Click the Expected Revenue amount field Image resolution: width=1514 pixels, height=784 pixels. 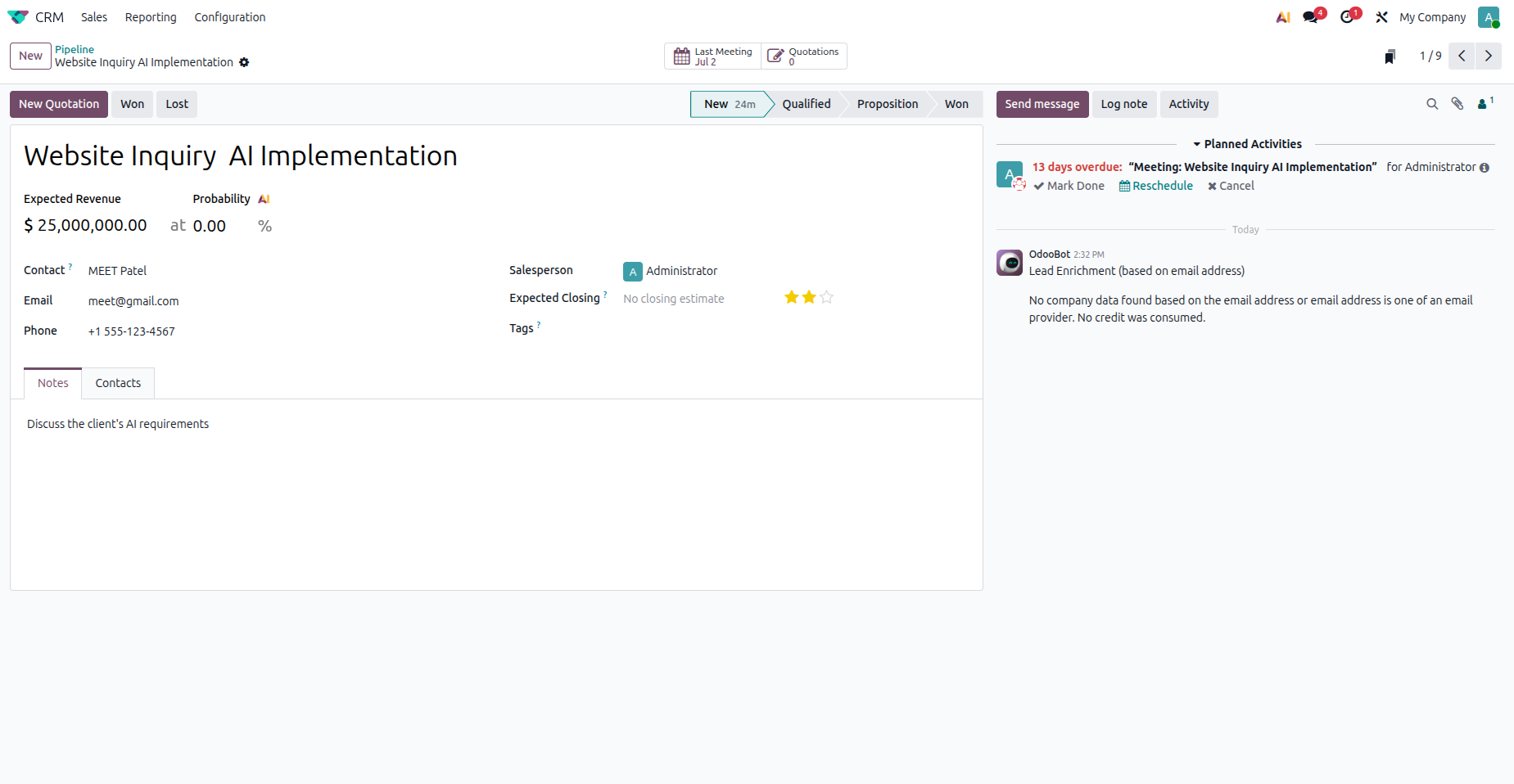(93, 225)
